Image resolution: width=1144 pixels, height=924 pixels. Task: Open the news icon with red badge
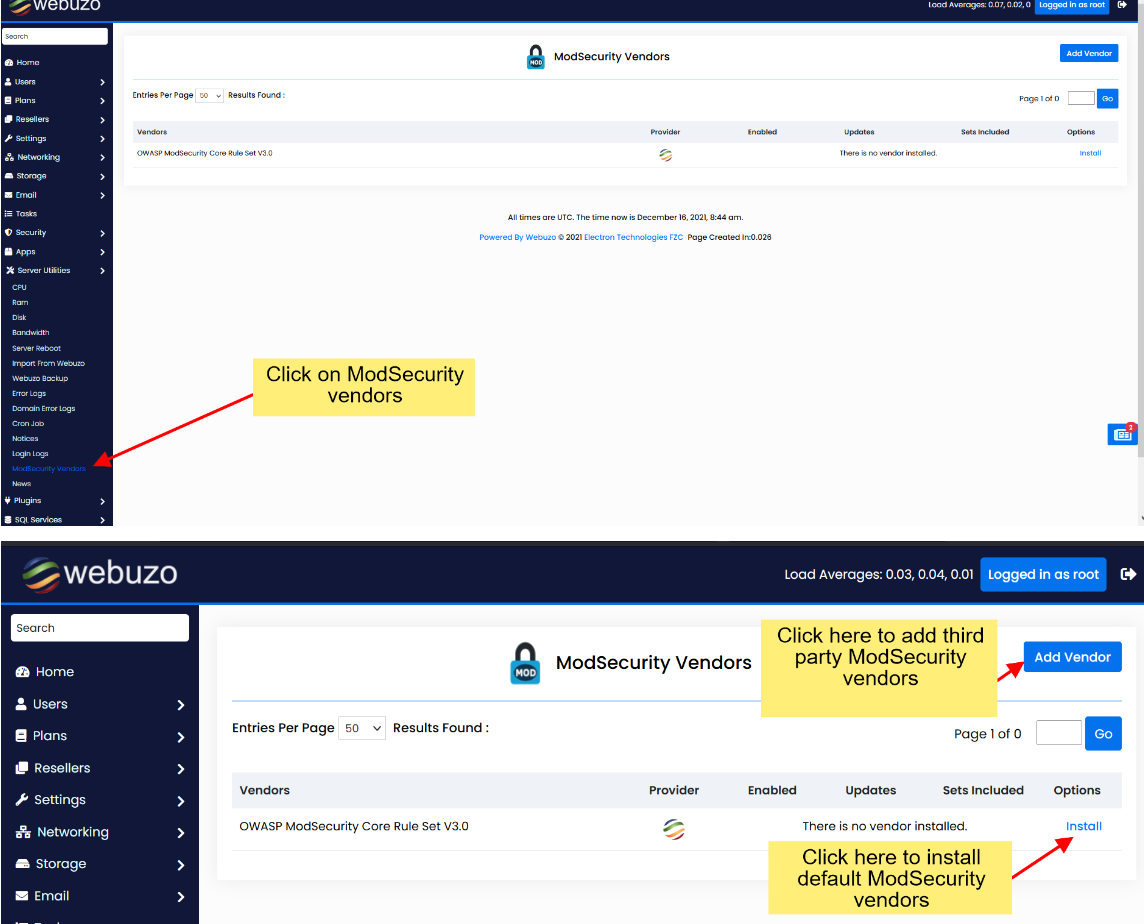tap(1122, 434)
